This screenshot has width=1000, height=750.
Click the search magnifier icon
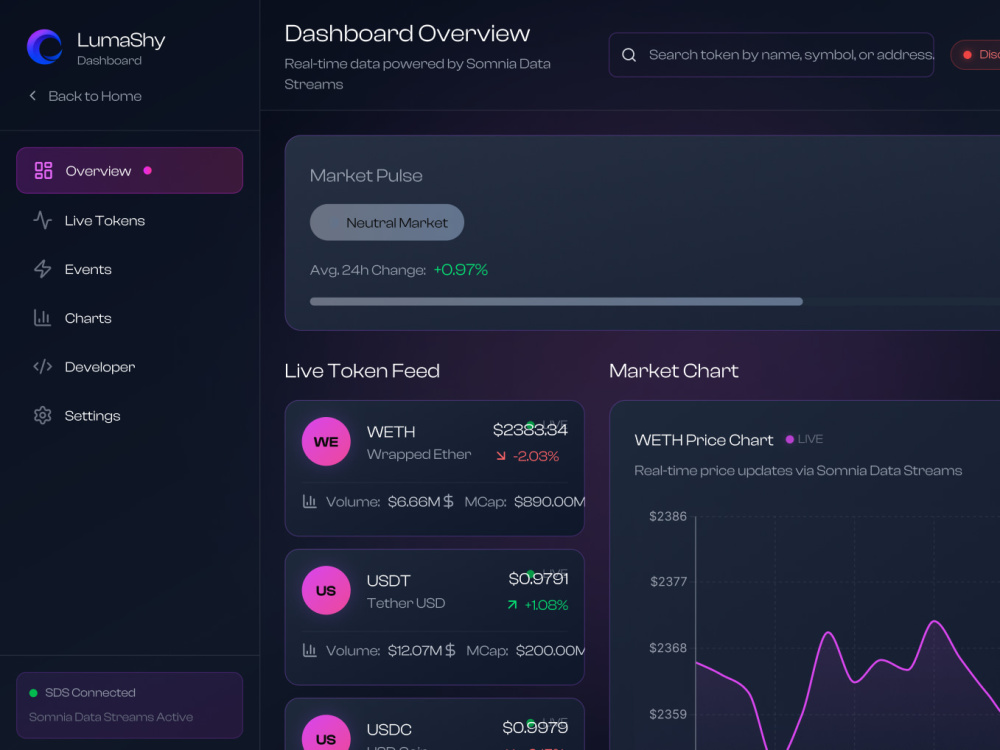pyautogui.click(x=629, y=55)
